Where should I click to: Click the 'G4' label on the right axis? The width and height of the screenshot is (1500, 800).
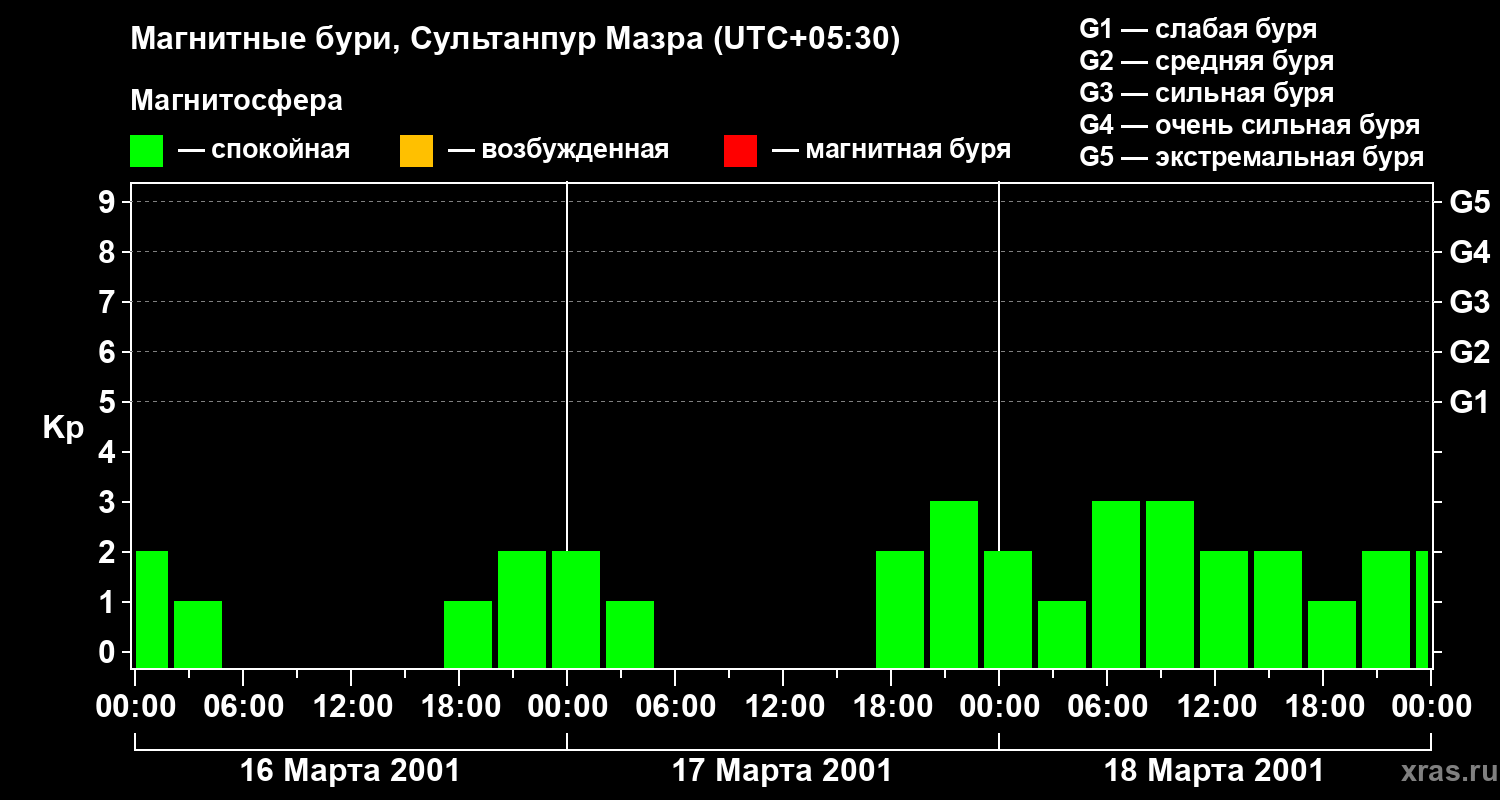point(1469,253)
